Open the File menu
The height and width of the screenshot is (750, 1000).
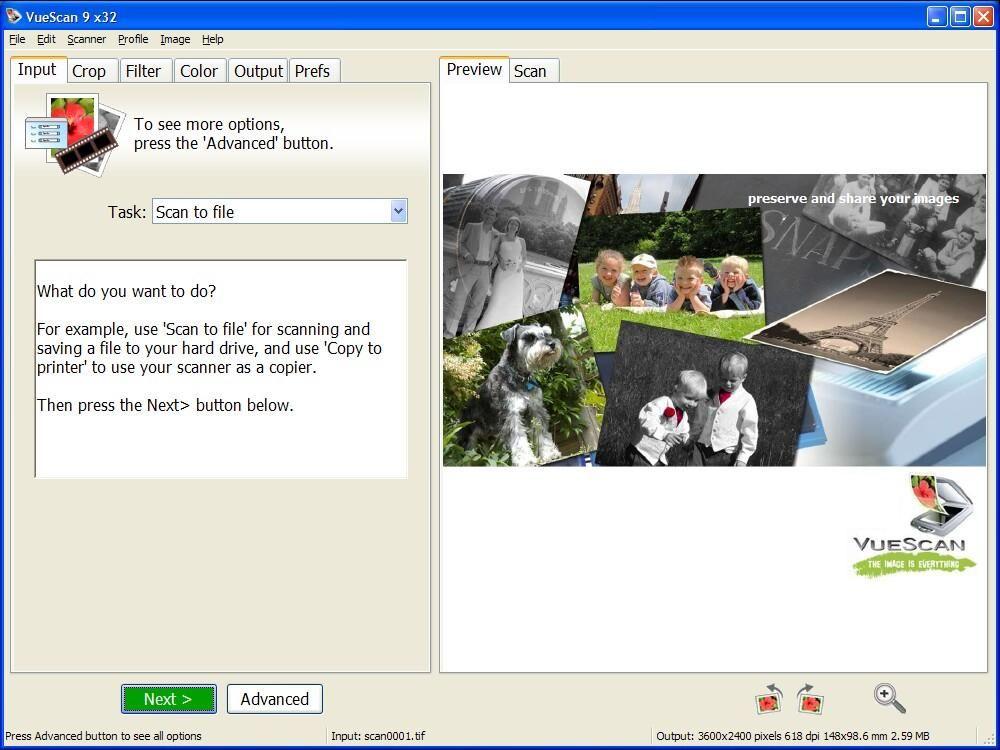[x=17, y=39]
